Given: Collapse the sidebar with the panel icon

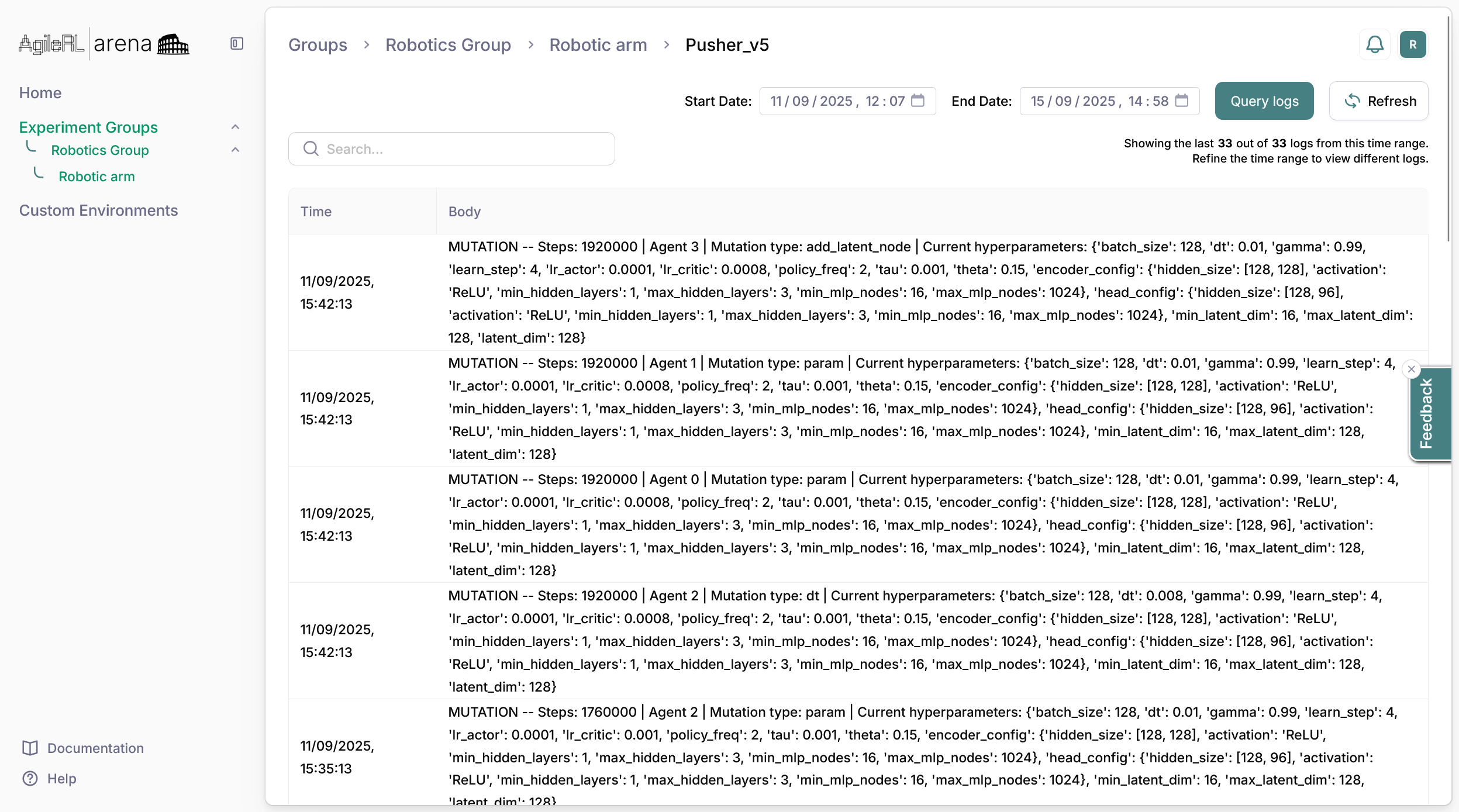Looking at the screenshot, I should click(x=237, y=44).
